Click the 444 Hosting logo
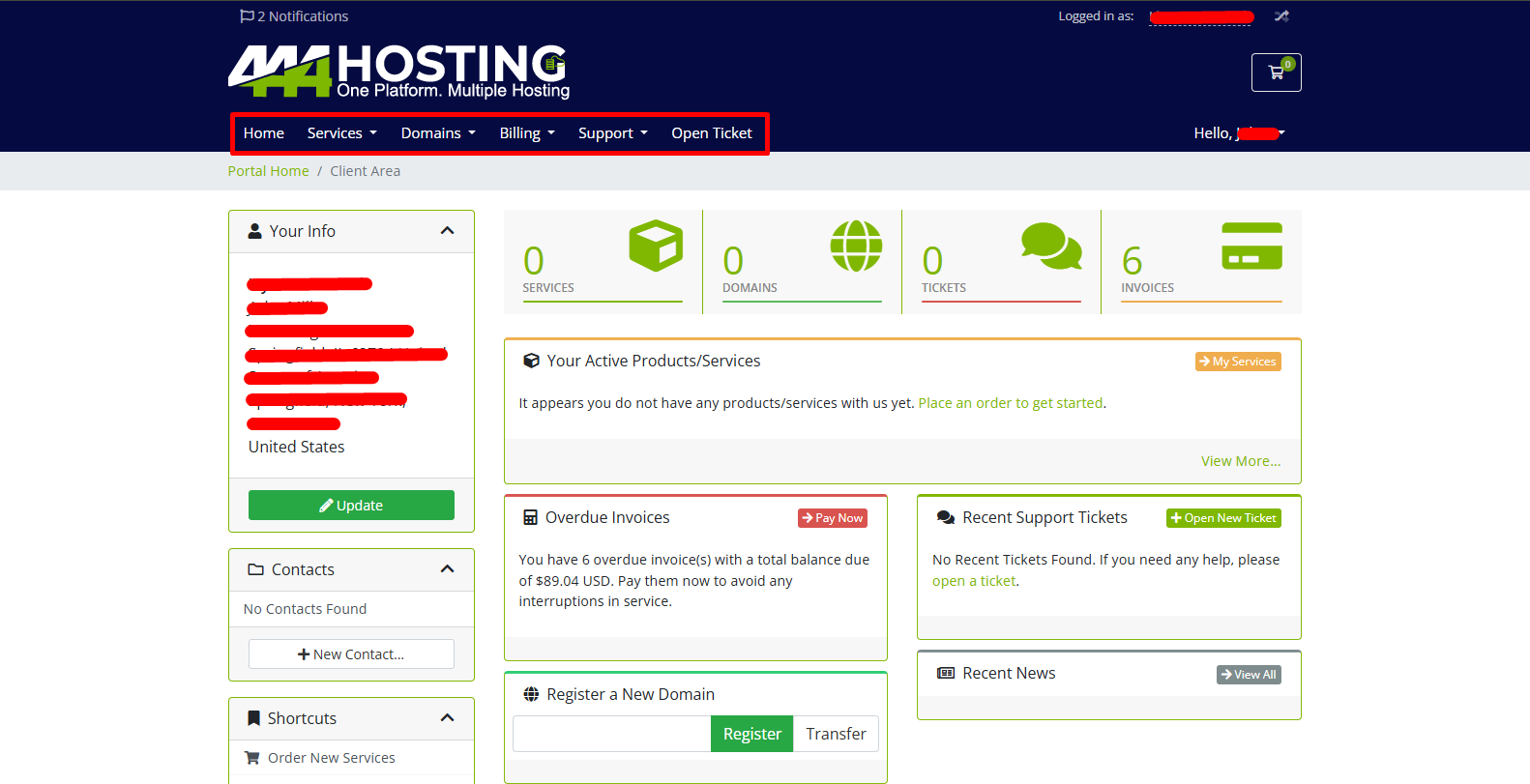This screenshot has height=784, width=1530. [398, 72]
